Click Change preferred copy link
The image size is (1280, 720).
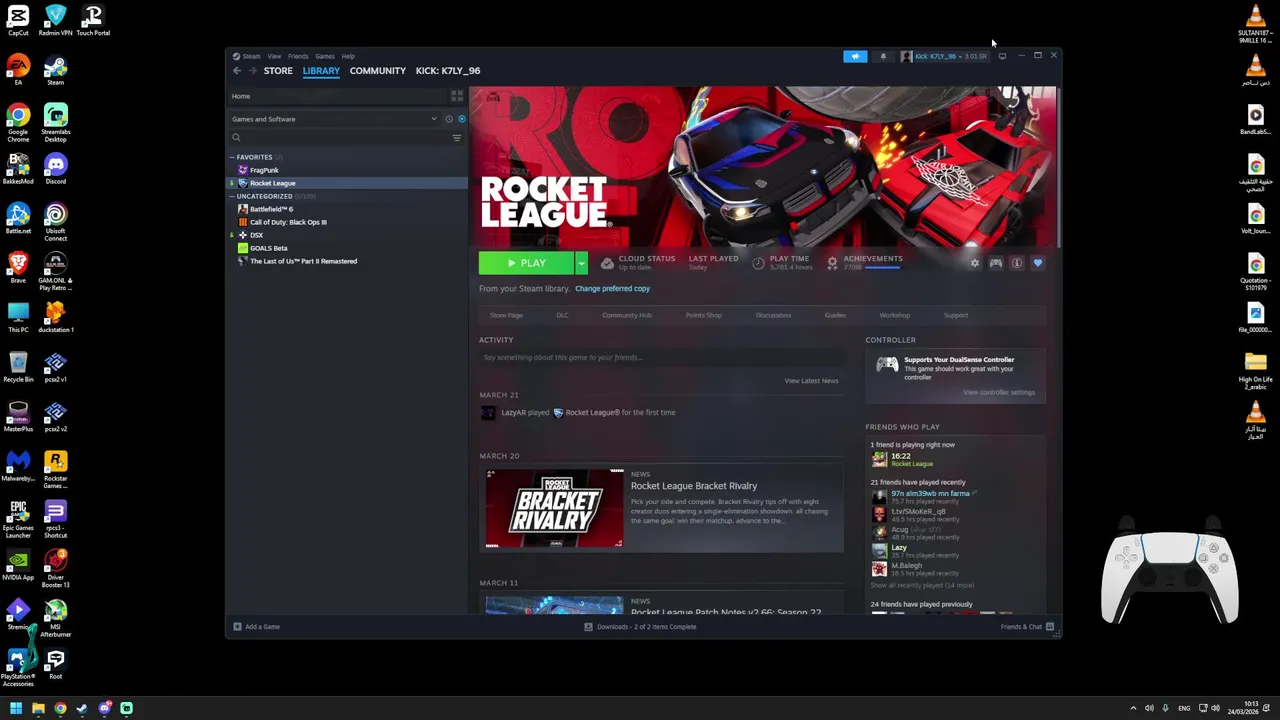612,288
